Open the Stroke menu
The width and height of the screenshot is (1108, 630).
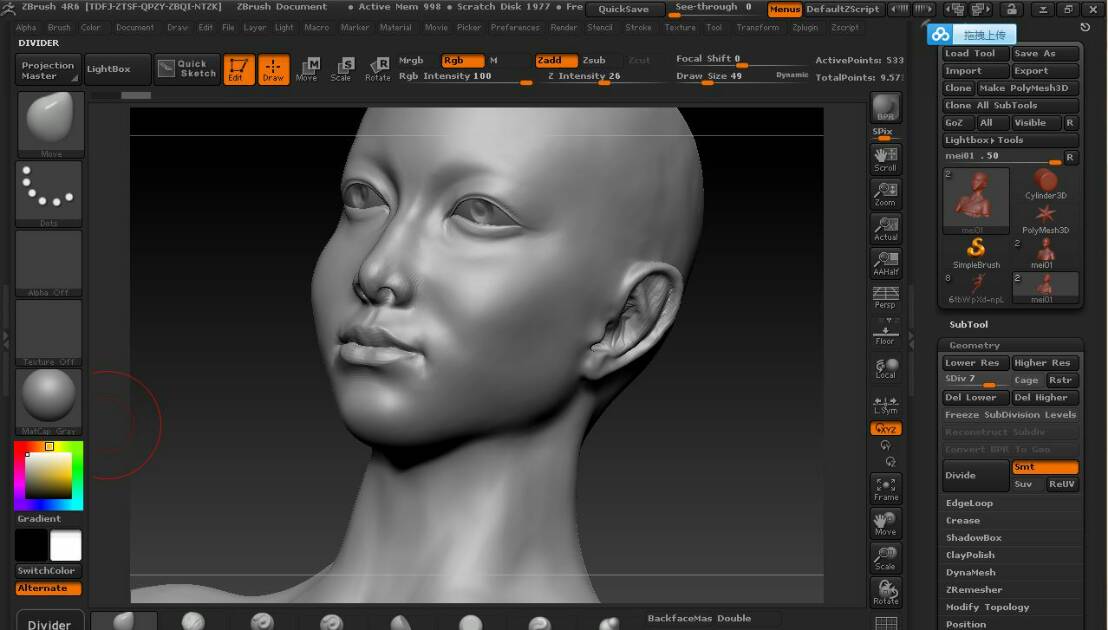[638, 27]
